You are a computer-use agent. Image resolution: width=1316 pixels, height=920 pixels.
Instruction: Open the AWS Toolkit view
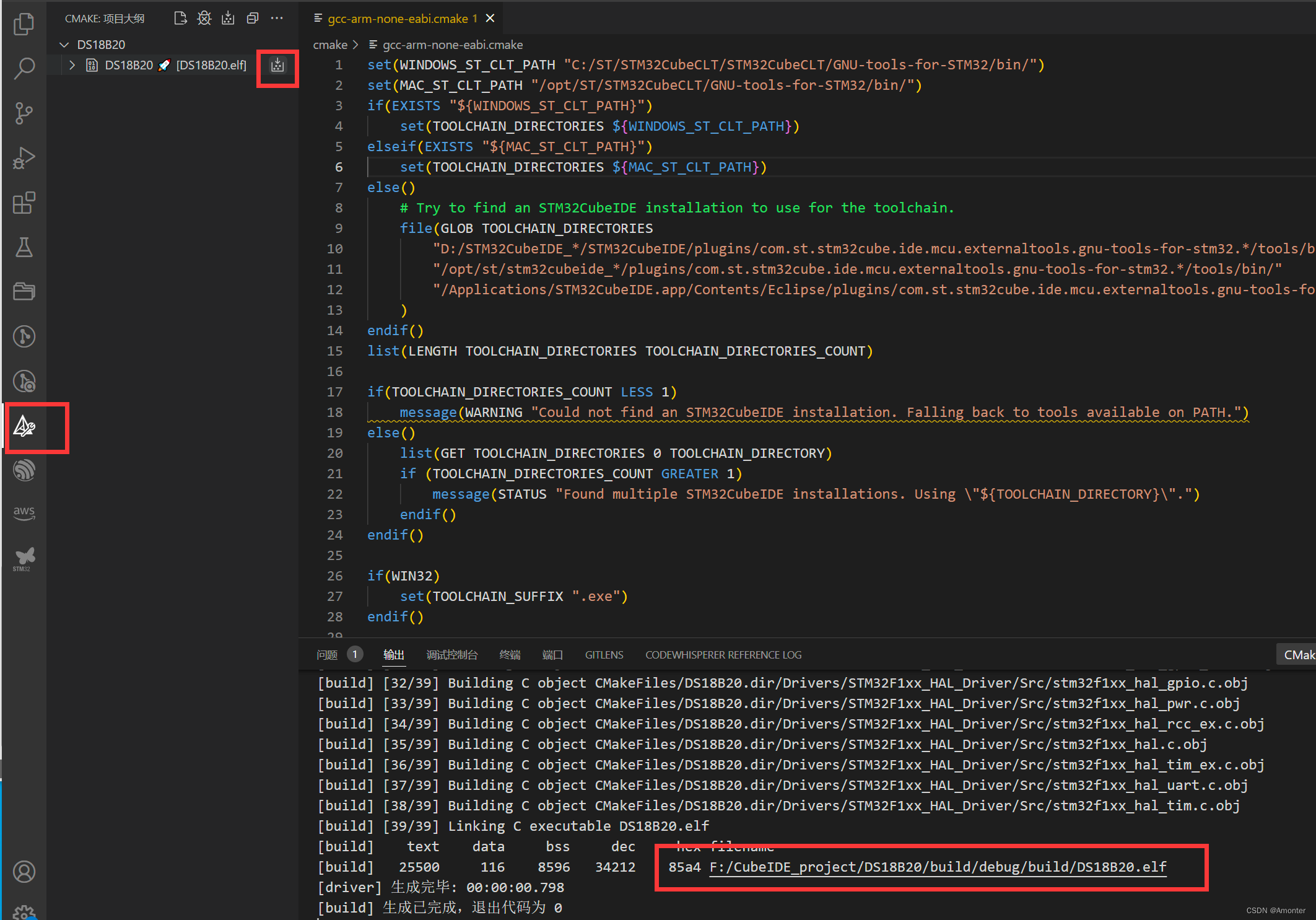pos(24,514)
